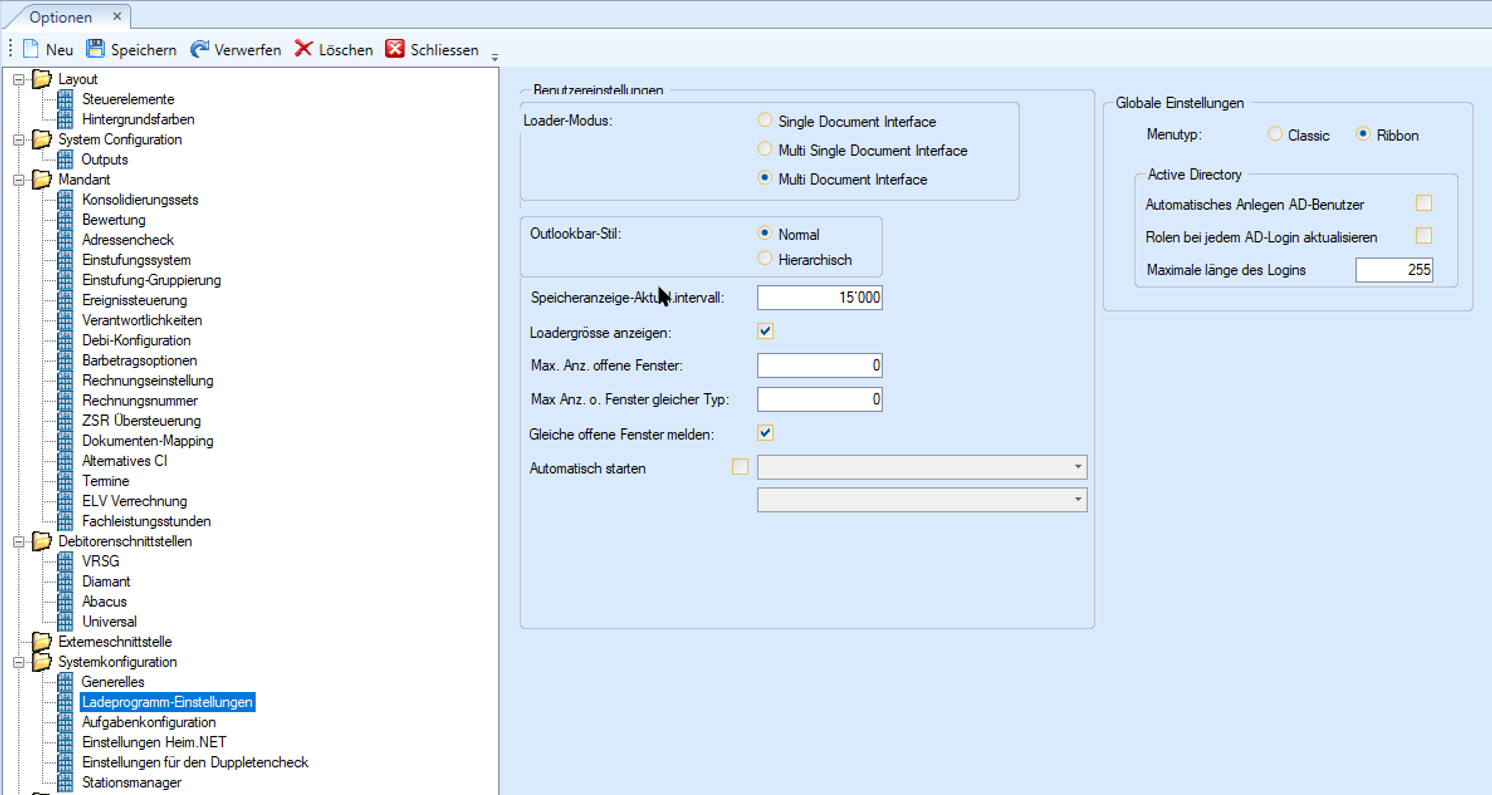The image size is (1492, 795).
Task: Click the folder icon next to Mandant
Action: [42, 180]
